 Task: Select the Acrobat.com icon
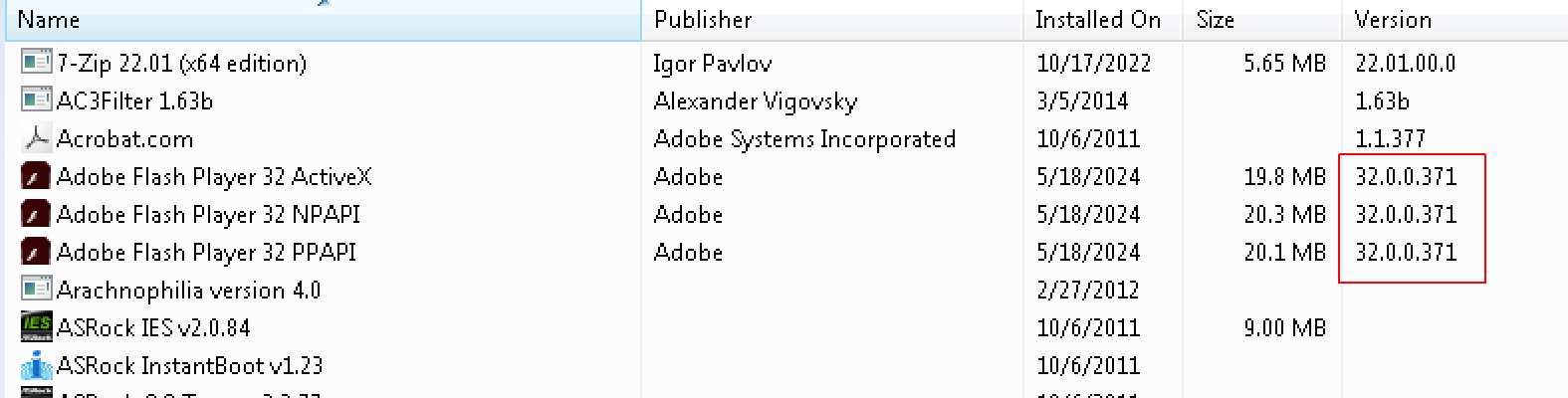click(x=37, y=138)
